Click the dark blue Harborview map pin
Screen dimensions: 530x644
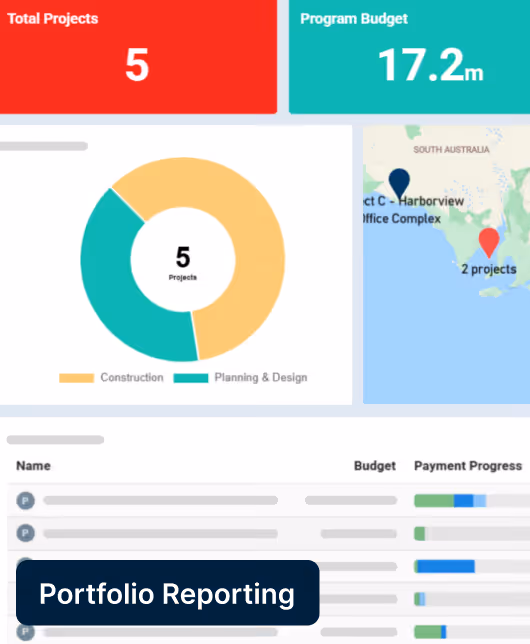(x=399, y=183)
